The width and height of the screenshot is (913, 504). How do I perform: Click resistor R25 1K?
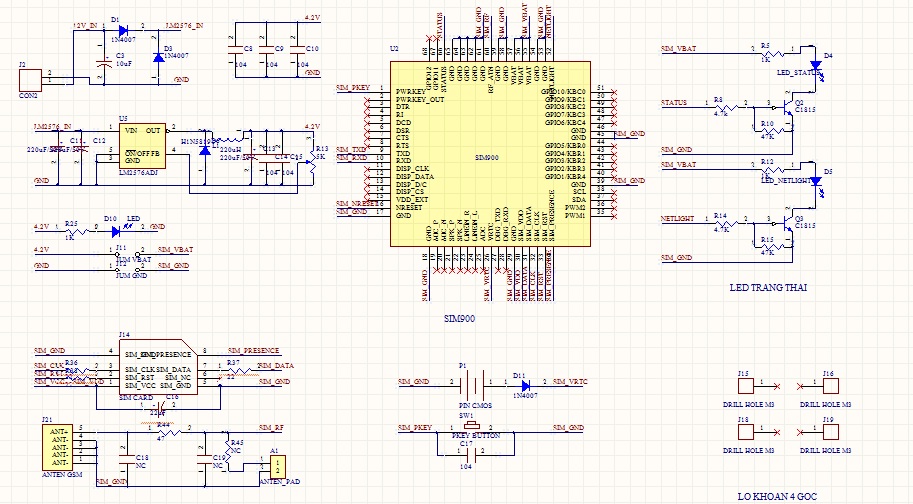pyautogui.click(x=76, y=232)
